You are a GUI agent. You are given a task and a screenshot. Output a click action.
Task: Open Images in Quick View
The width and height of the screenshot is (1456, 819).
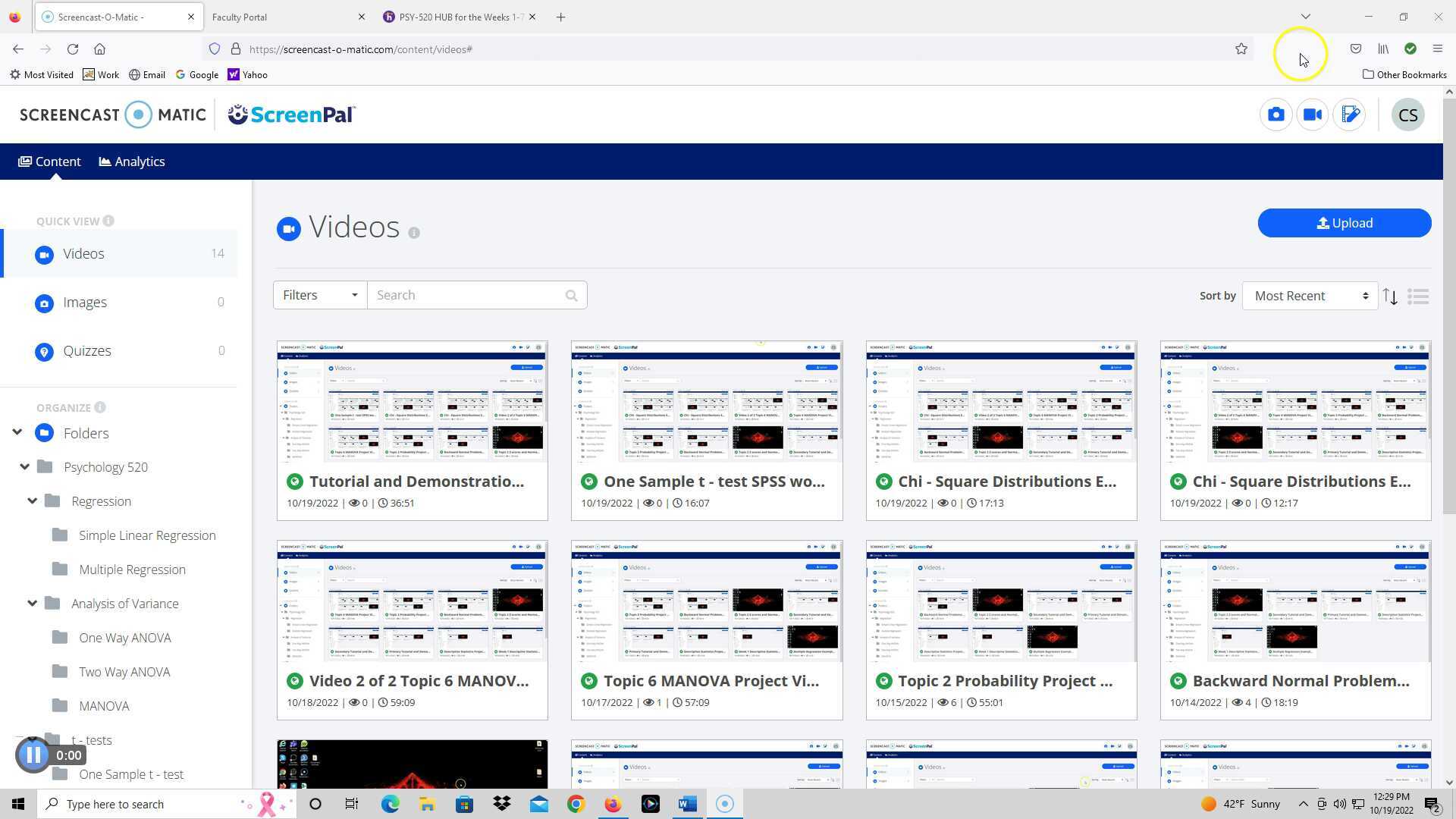coord(85,303)
